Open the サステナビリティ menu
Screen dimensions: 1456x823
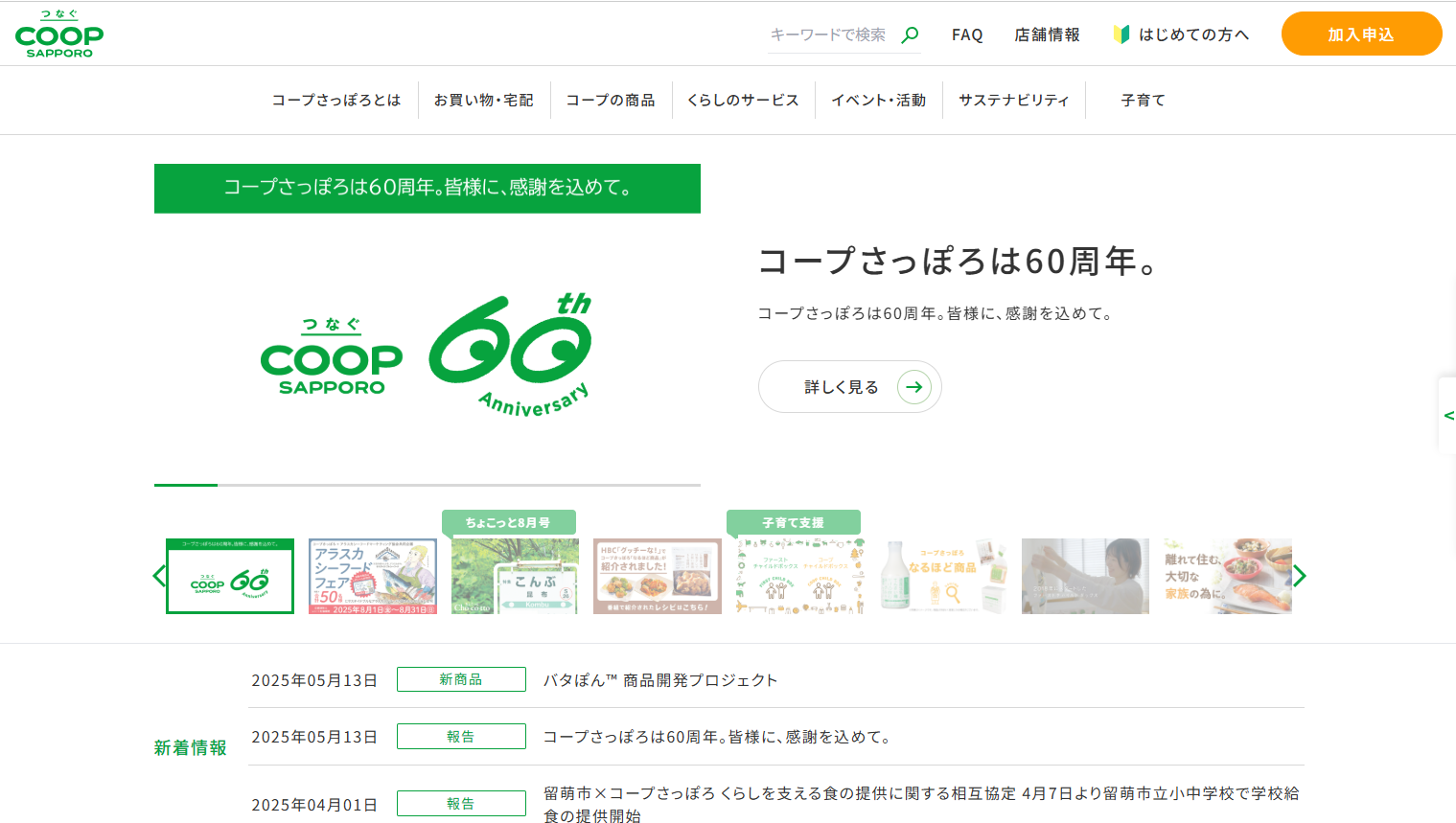point(1014,100)
